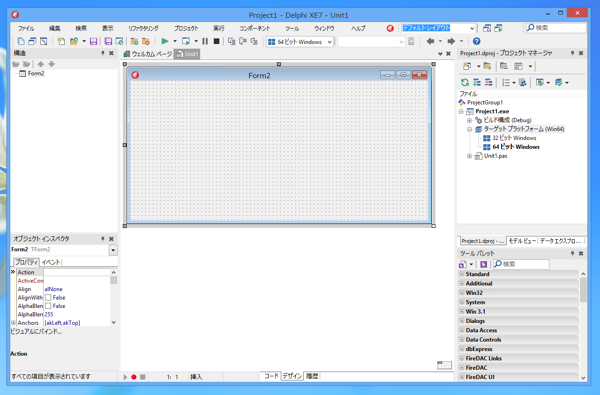Click the Pause debugger icon
This screenshot has height=395, width=600.
click(205, 41)
